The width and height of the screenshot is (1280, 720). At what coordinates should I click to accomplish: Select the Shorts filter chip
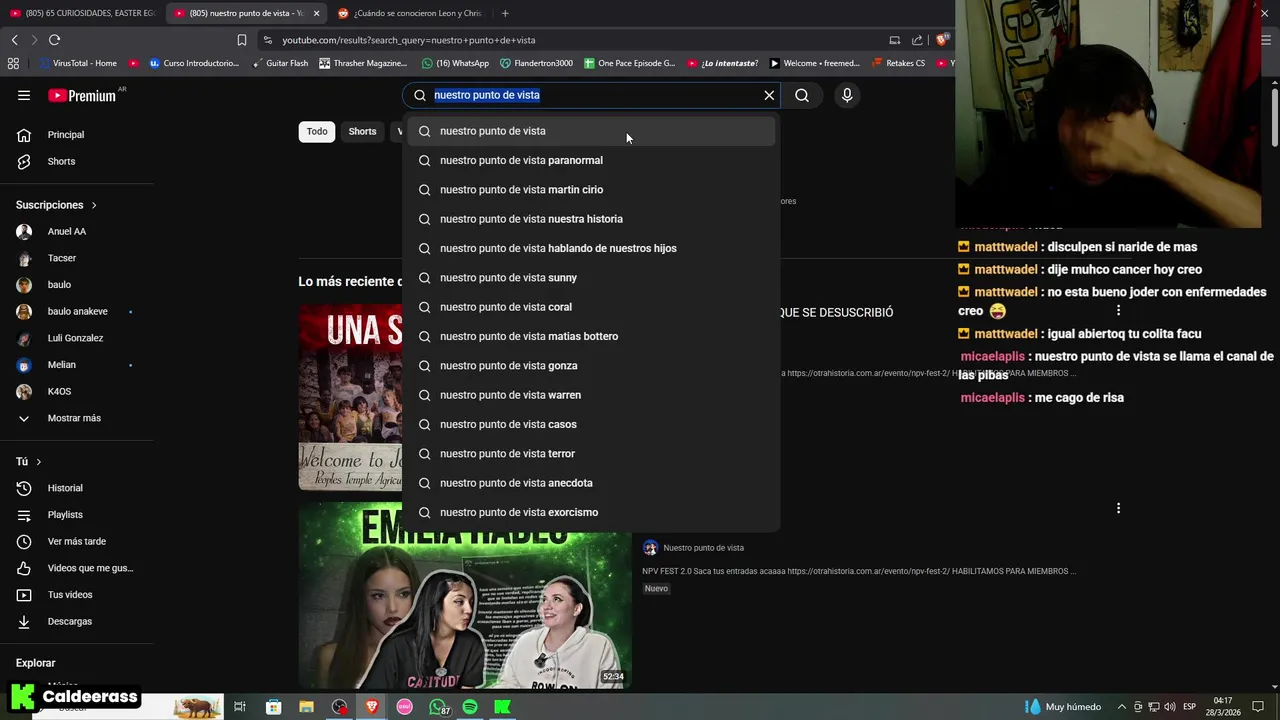click(362, 131)
